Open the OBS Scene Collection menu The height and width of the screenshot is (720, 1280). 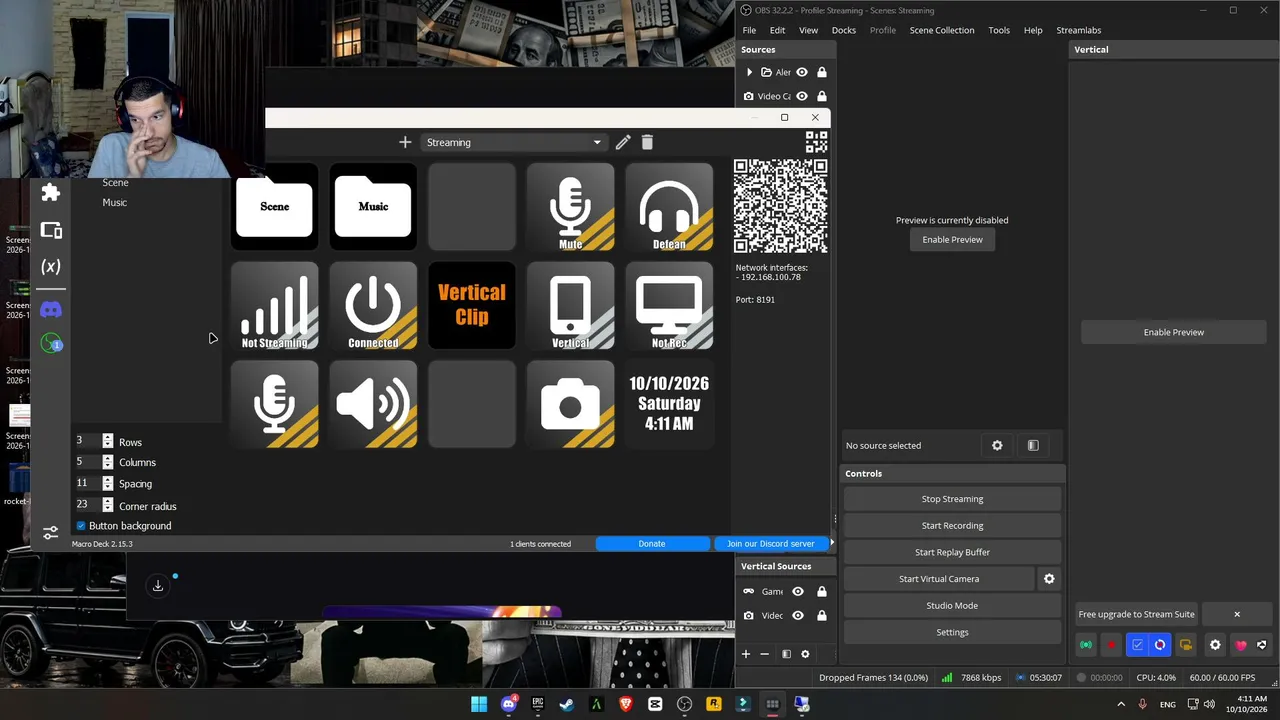tap(942, 30)
